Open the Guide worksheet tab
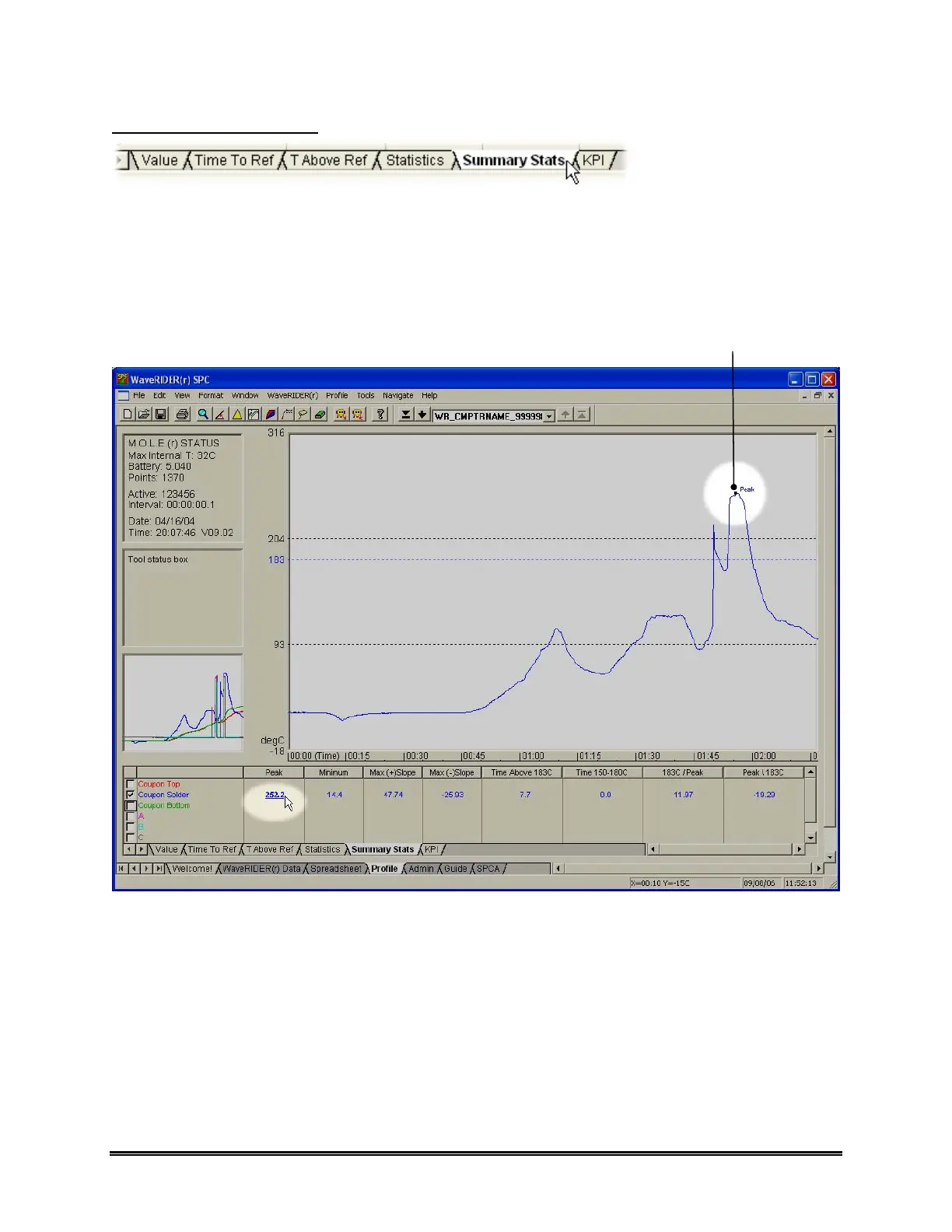Viewport: 952px width, 1232px height. point(456,869)
